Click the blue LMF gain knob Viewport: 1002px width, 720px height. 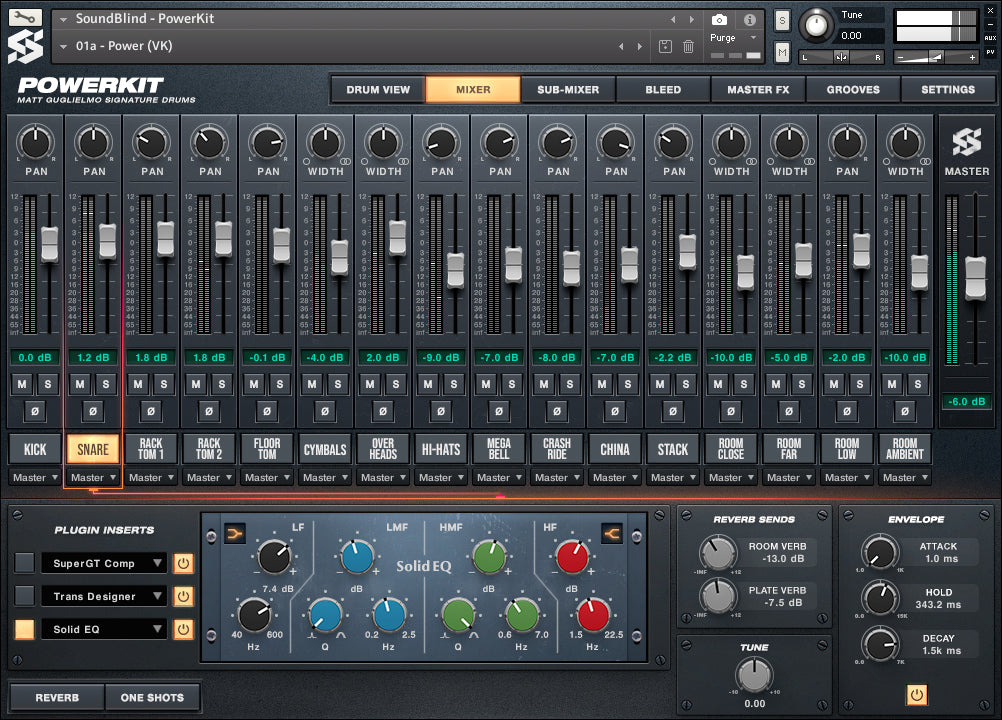(x=357, y=556)
